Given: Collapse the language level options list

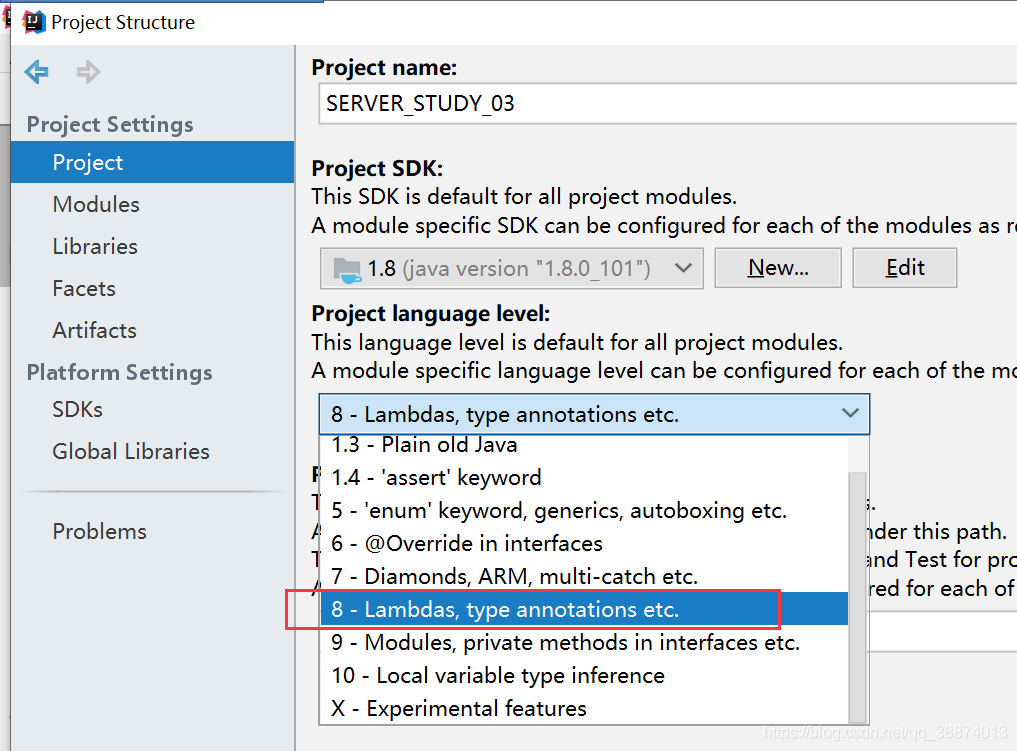Looking at the screenshot, I should pos(850,413).
